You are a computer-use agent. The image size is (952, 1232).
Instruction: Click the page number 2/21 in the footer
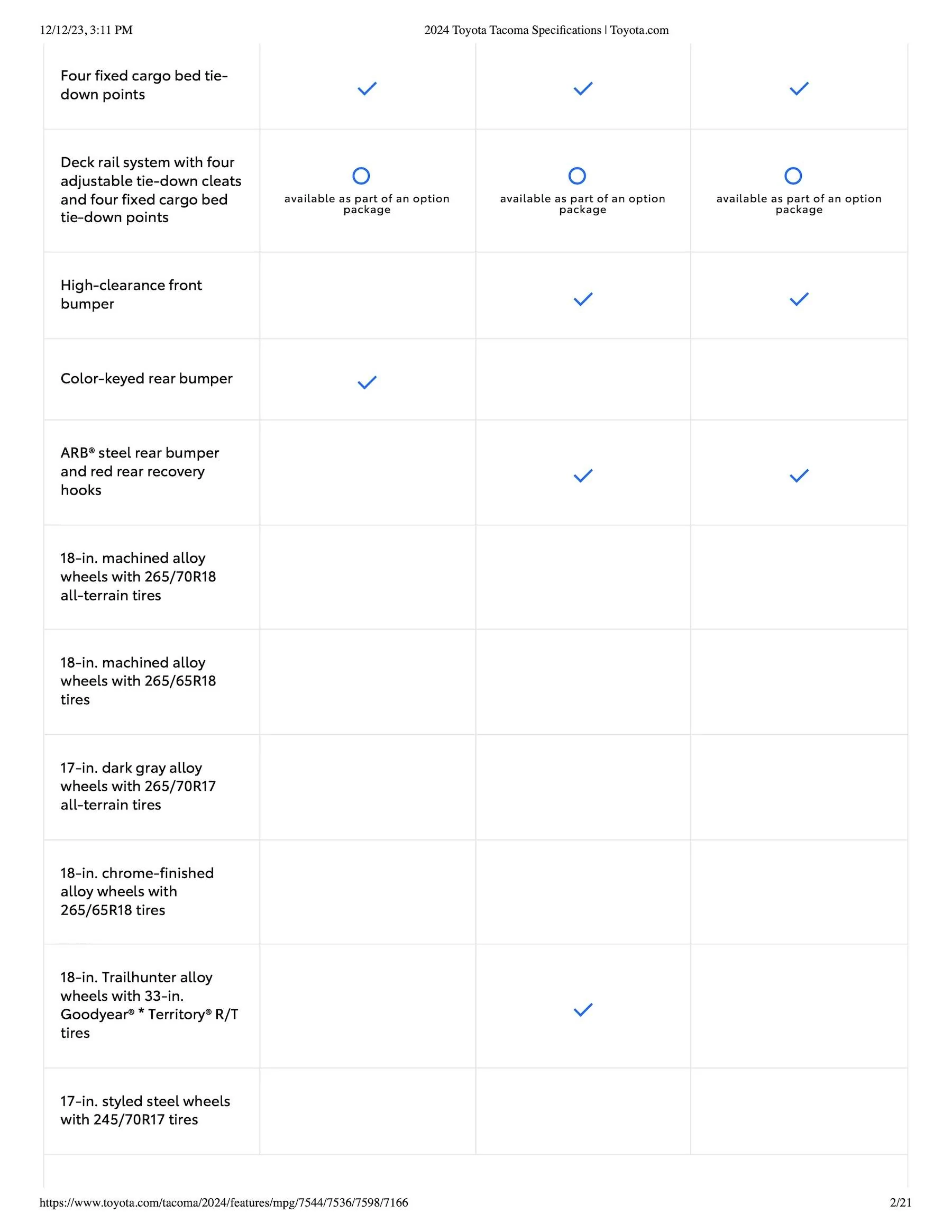(x=900, y=1202)
